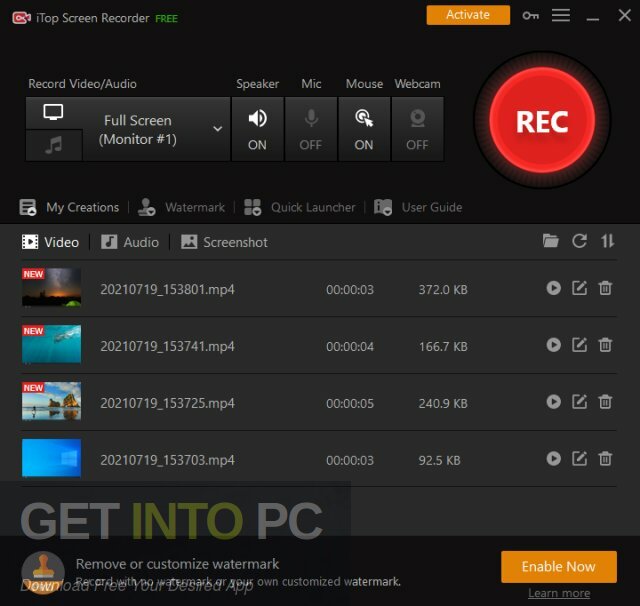Expand the Full Screen (Monitor #1) dropdown
Screen dimensions: 640x606
(x=218, y=129)
